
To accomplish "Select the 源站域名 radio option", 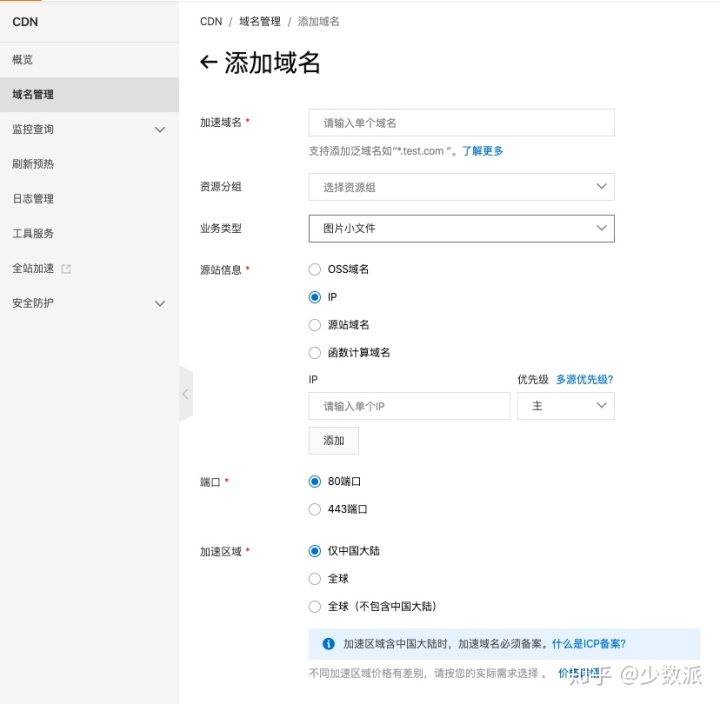I will pos(315,325).
